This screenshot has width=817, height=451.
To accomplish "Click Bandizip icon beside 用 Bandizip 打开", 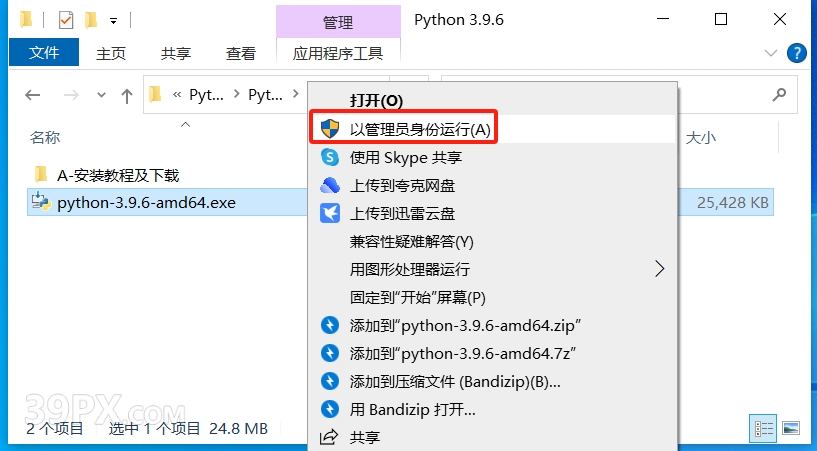I will tap(330, 409).
